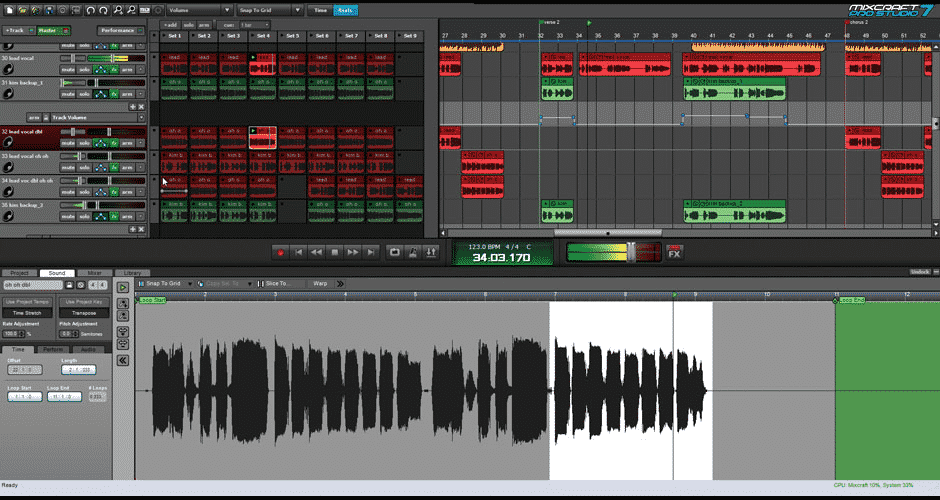Click the +Track button
Image resolution: width=940 pixels, height=500 pixels.
click(17, 30)
